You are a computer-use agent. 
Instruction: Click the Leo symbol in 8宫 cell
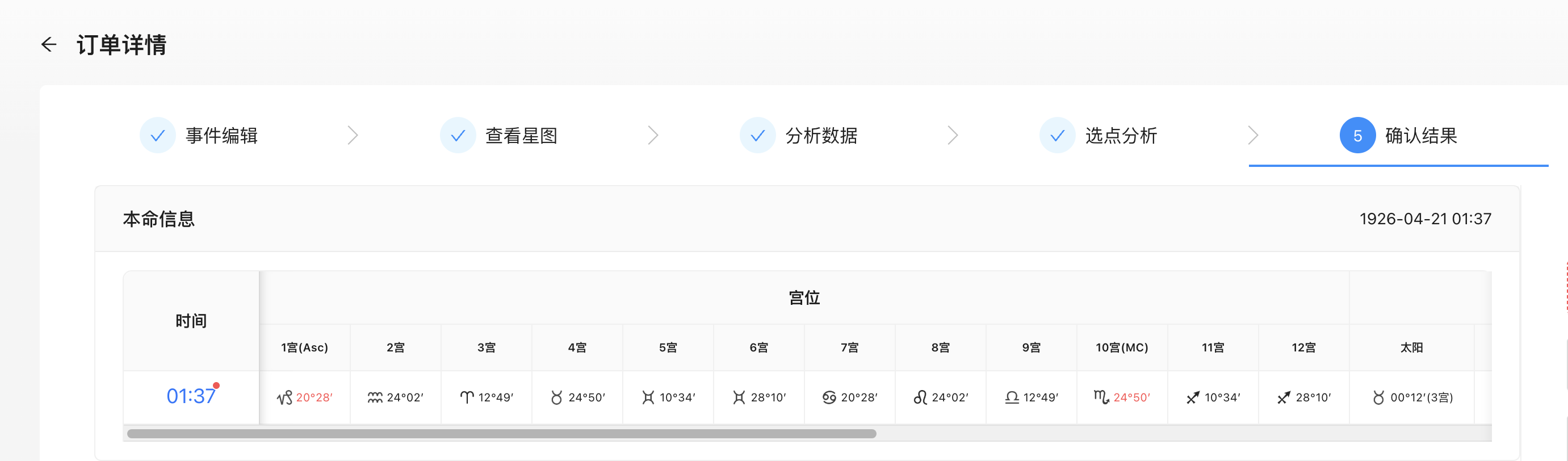pyautogui.click(x=920, y=397)
